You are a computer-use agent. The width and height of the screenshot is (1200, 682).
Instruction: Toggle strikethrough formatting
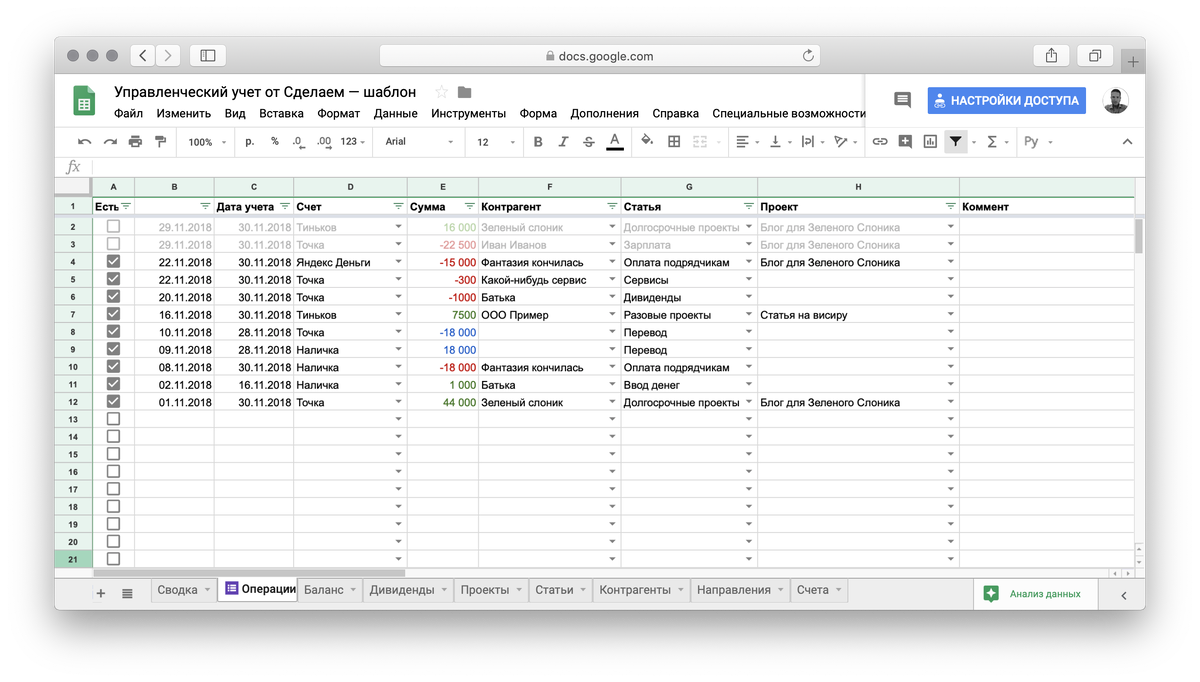click(588, 142)
